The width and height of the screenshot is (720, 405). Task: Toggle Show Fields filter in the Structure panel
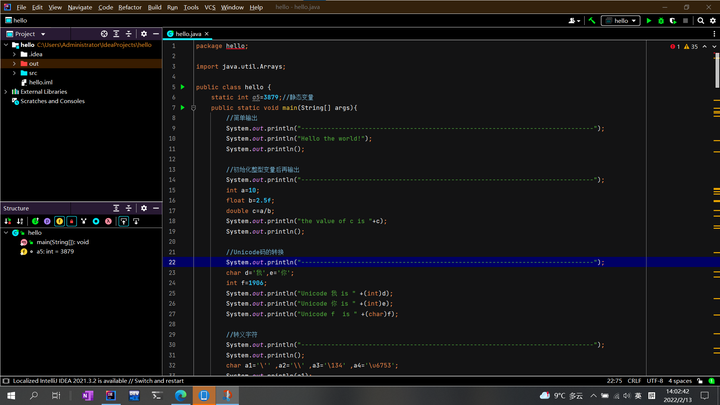(59, 221)
